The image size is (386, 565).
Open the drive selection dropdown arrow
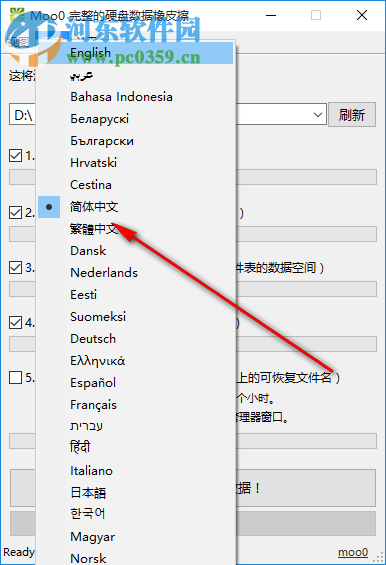pos(318,115)
